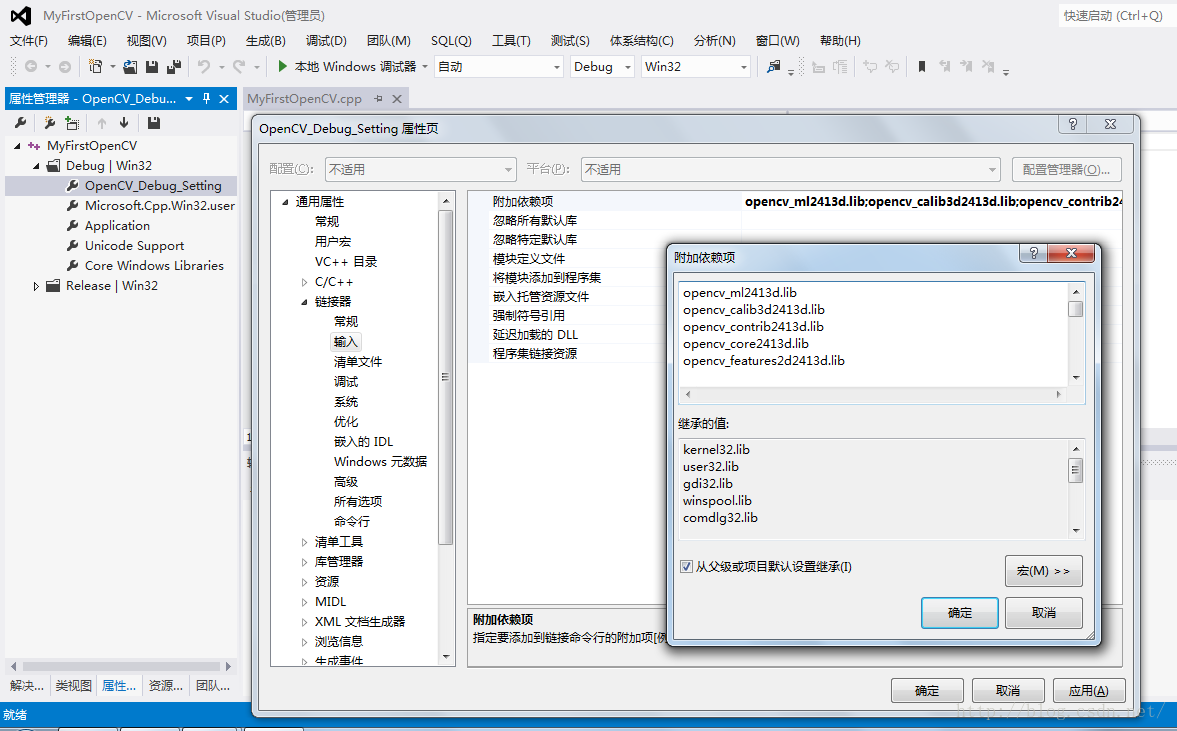
Task: Click the find in files toolbar icon
Action: point(773,67)
